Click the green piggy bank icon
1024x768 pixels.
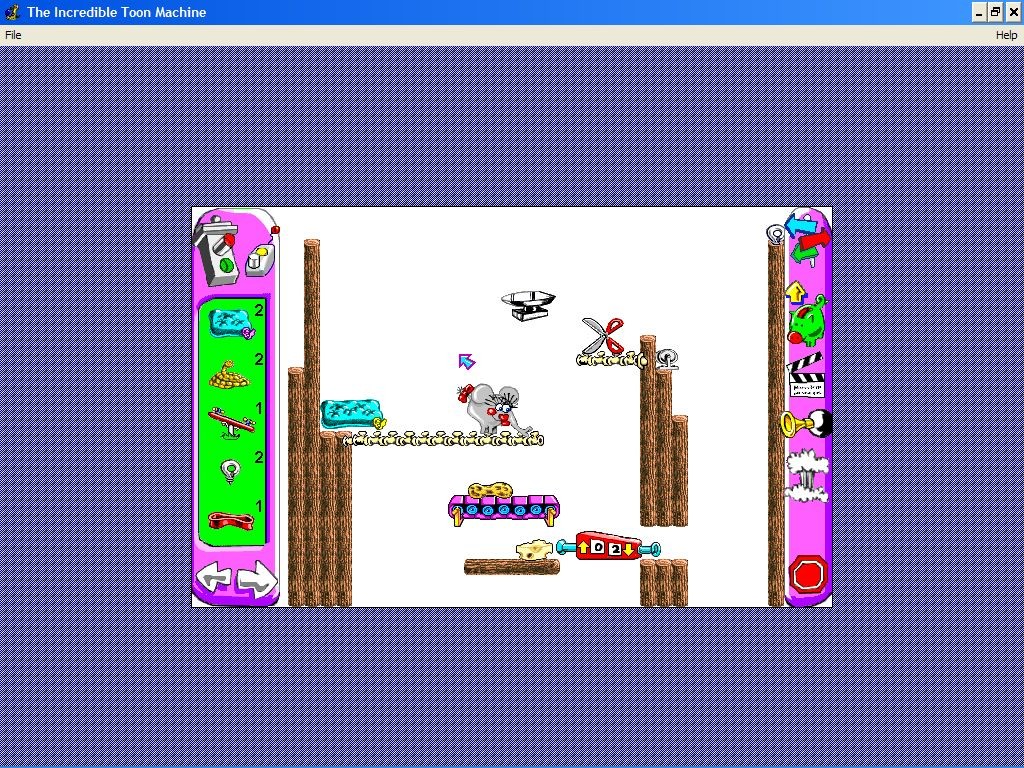808,320
